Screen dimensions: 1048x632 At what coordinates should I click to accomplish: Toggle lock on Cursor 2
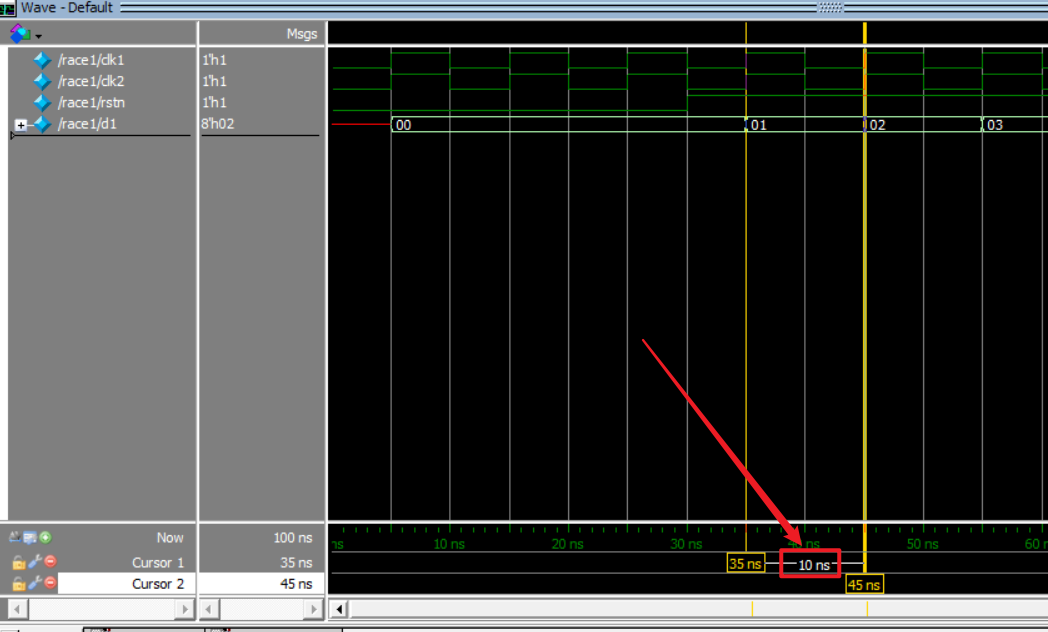(x=19, y=584)
